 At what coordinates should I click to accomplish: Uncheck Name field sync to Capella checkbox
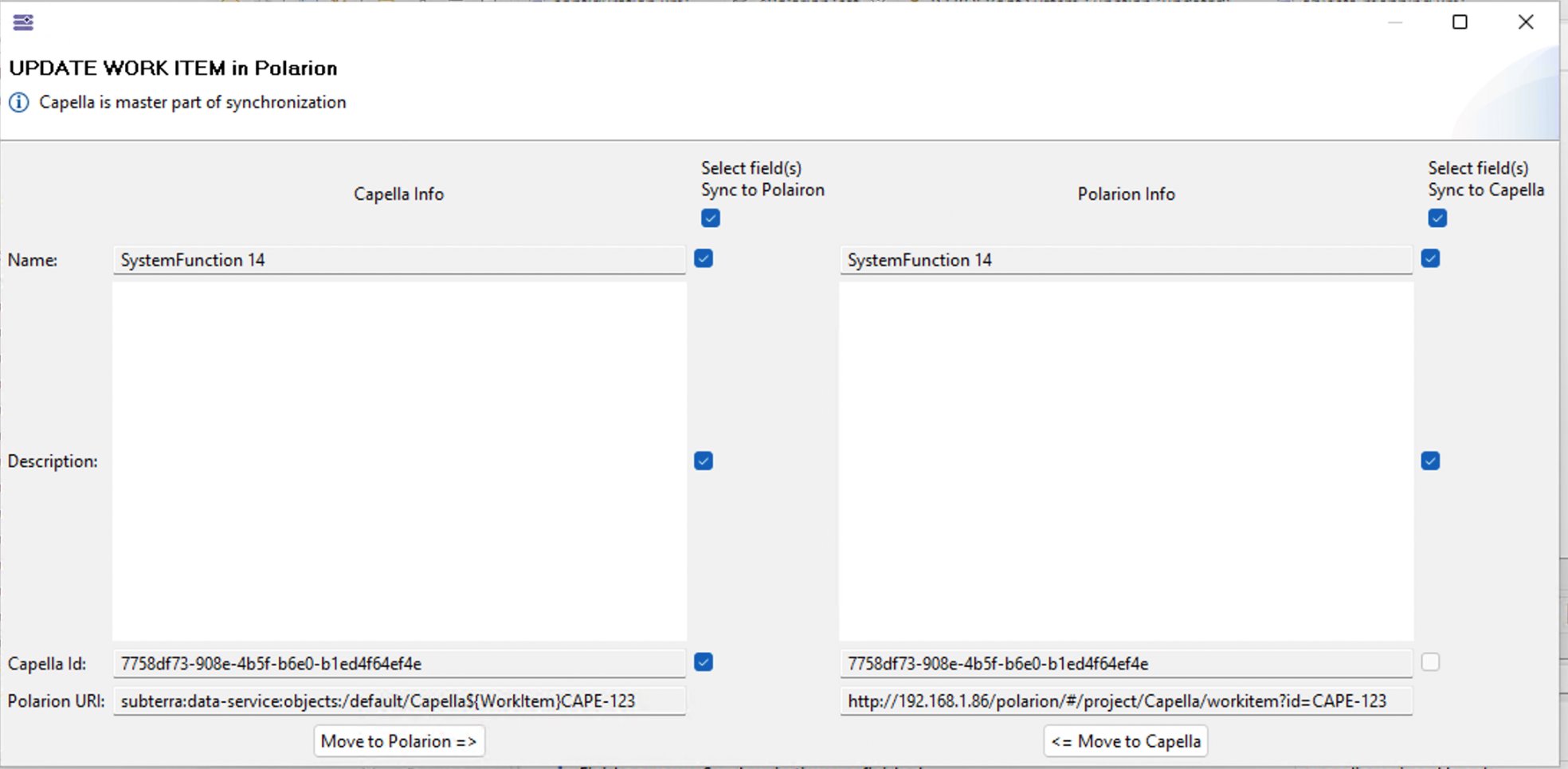click(x=1430, y=258)
